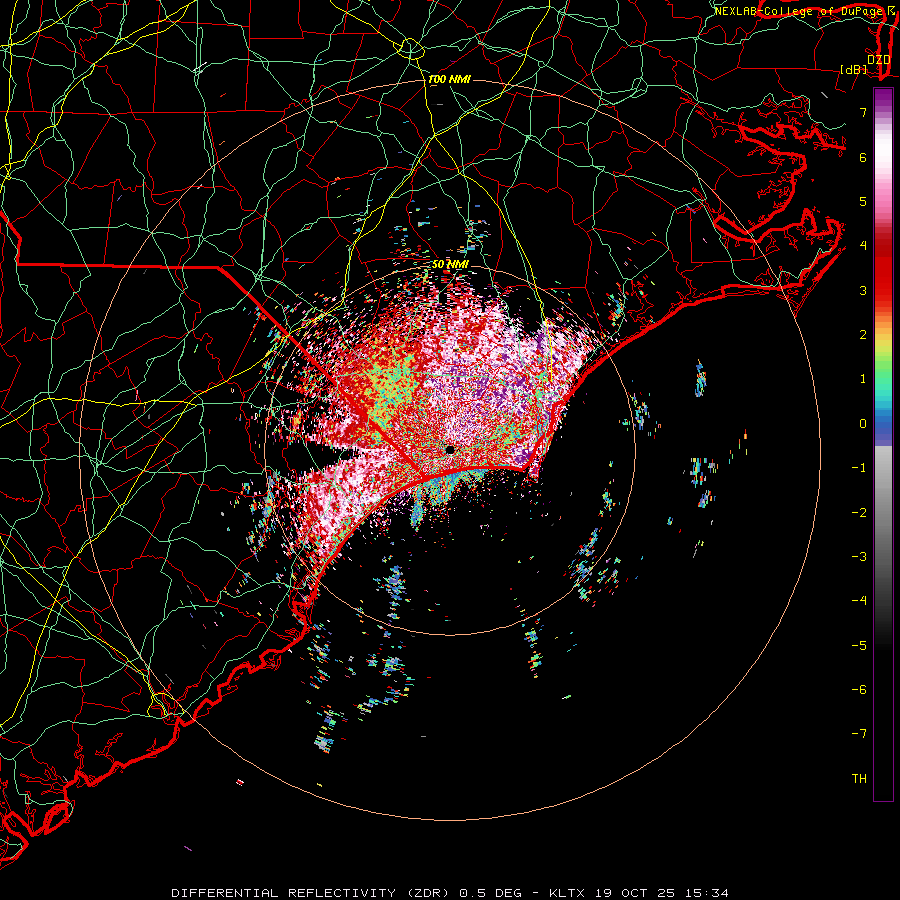The image size is (900, 900).
Task: Click the -3 value on the color scale
Action: click(x=859, y=556)
